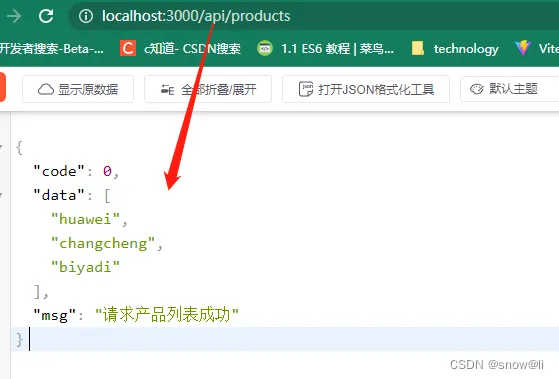Select the "huawei" array entry

click(86, 219)
